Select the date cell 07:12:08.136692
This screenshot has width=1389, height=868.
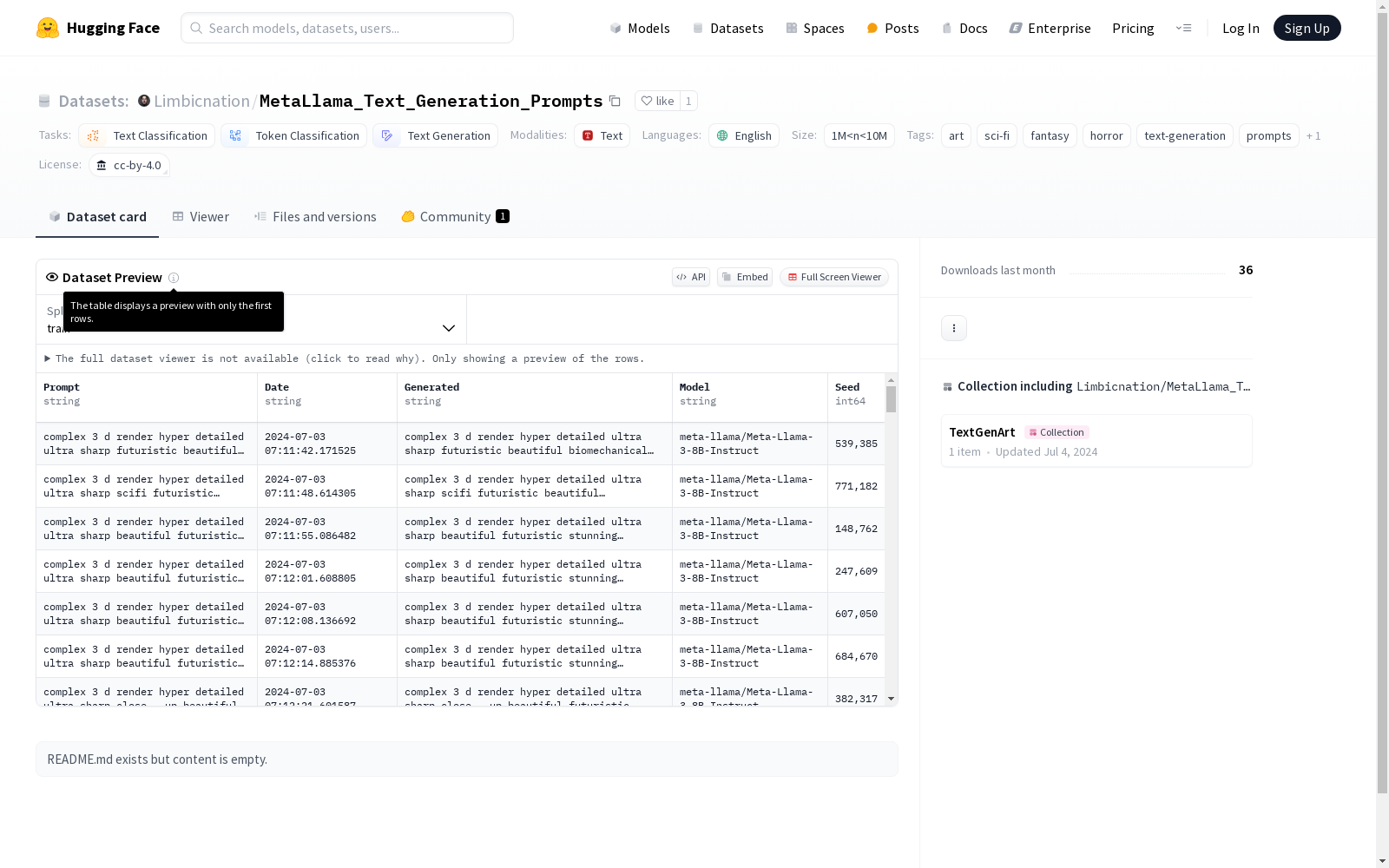[327, 614]
